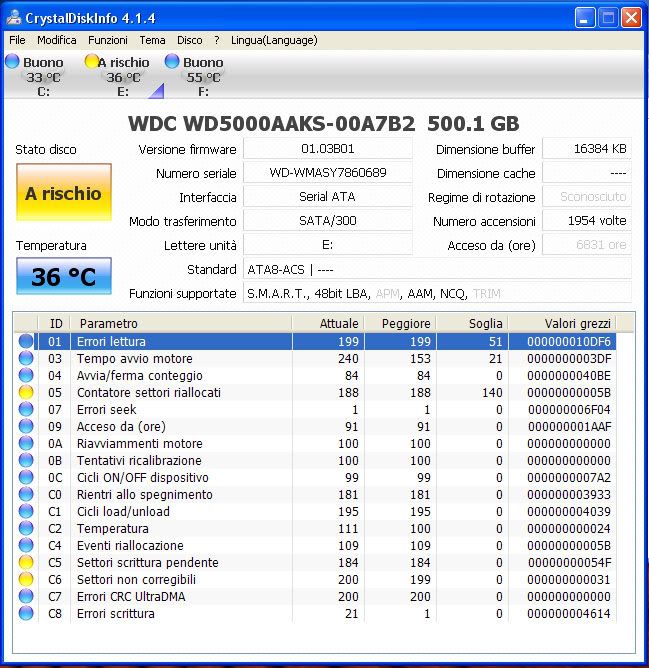Click status orb of row 09 Acceso da (ore)

click(x=26, y=426)
